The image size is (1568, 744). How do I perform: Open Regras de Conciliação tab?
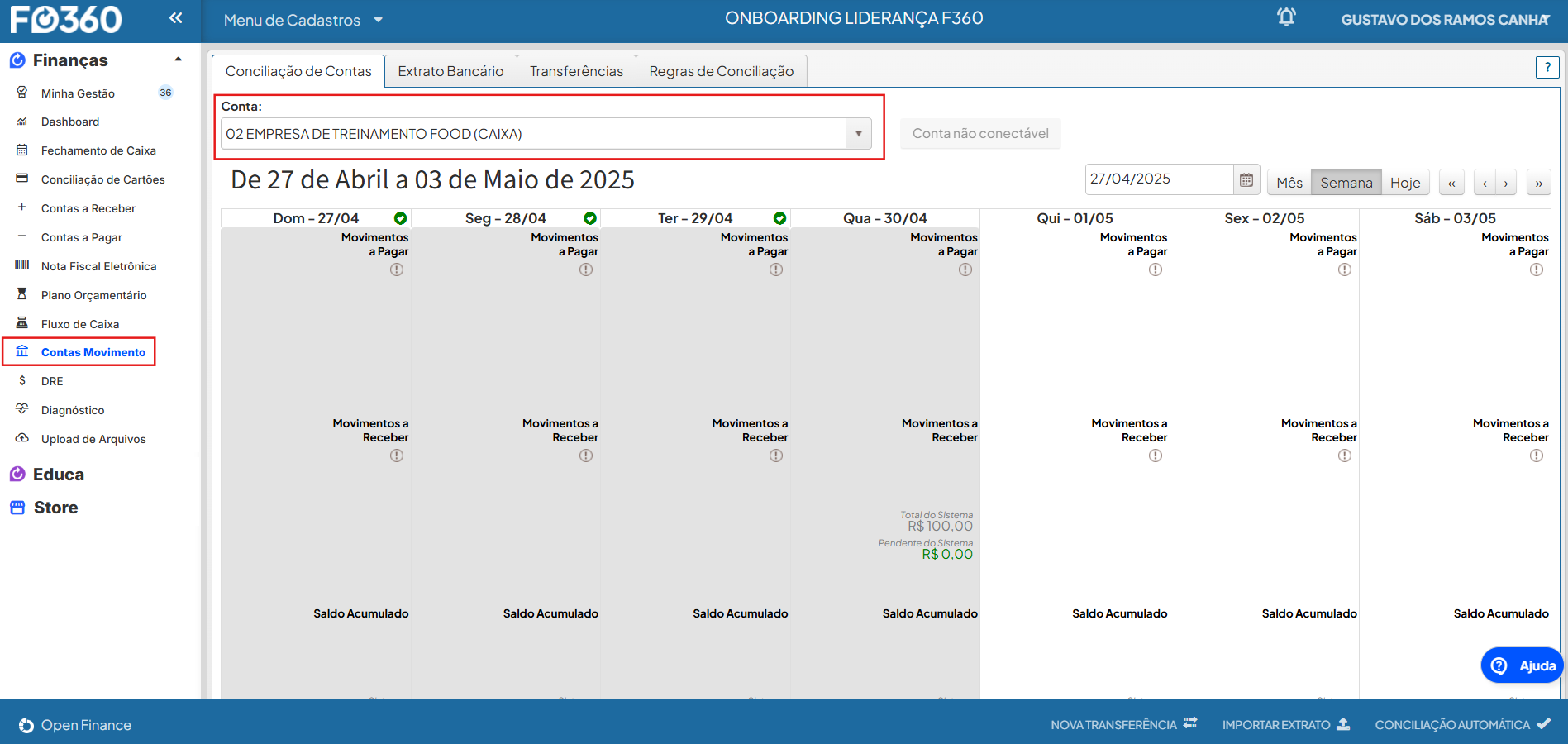coord(722,71)
